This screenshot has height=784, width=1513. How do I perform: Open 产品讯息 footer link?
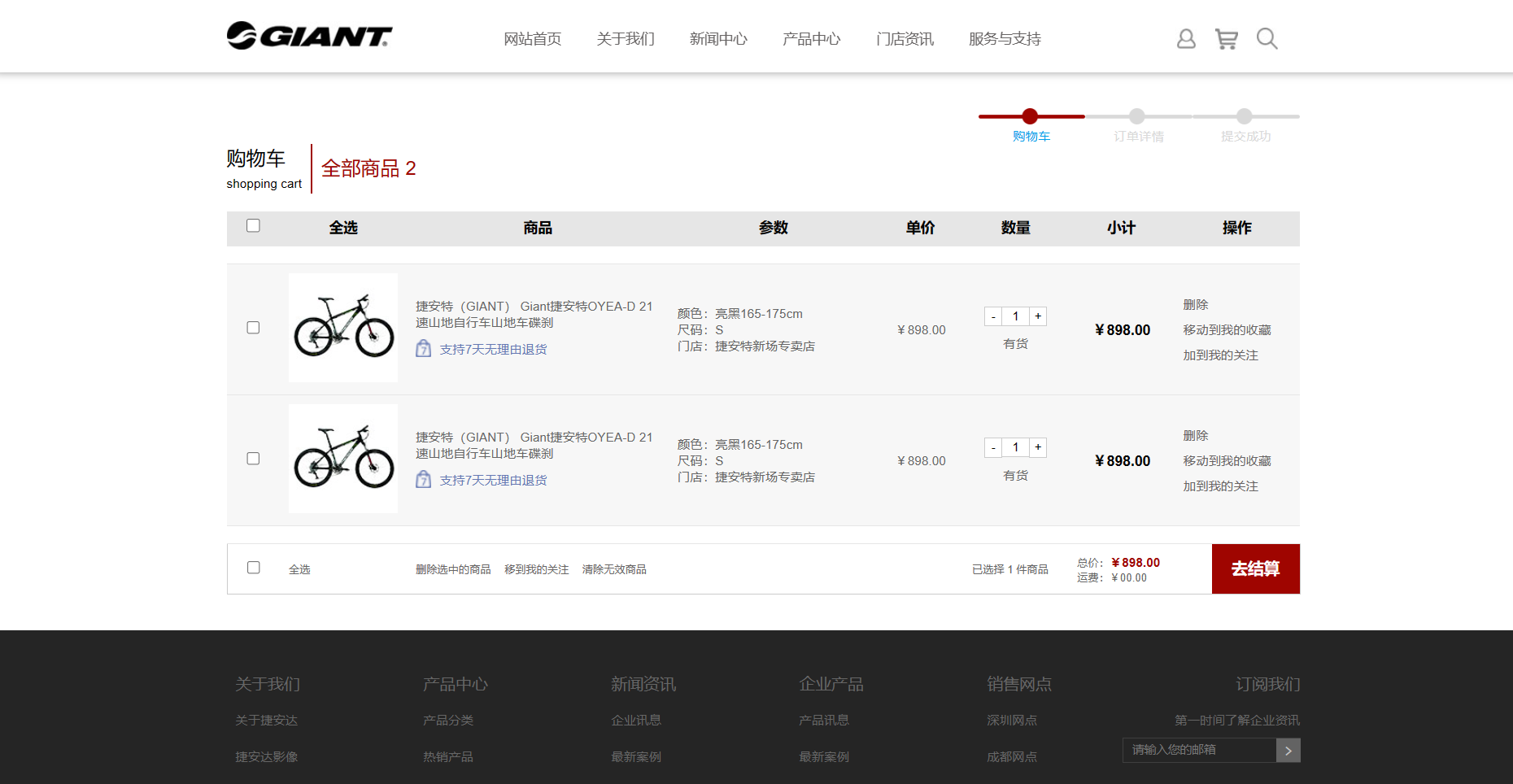824,721
